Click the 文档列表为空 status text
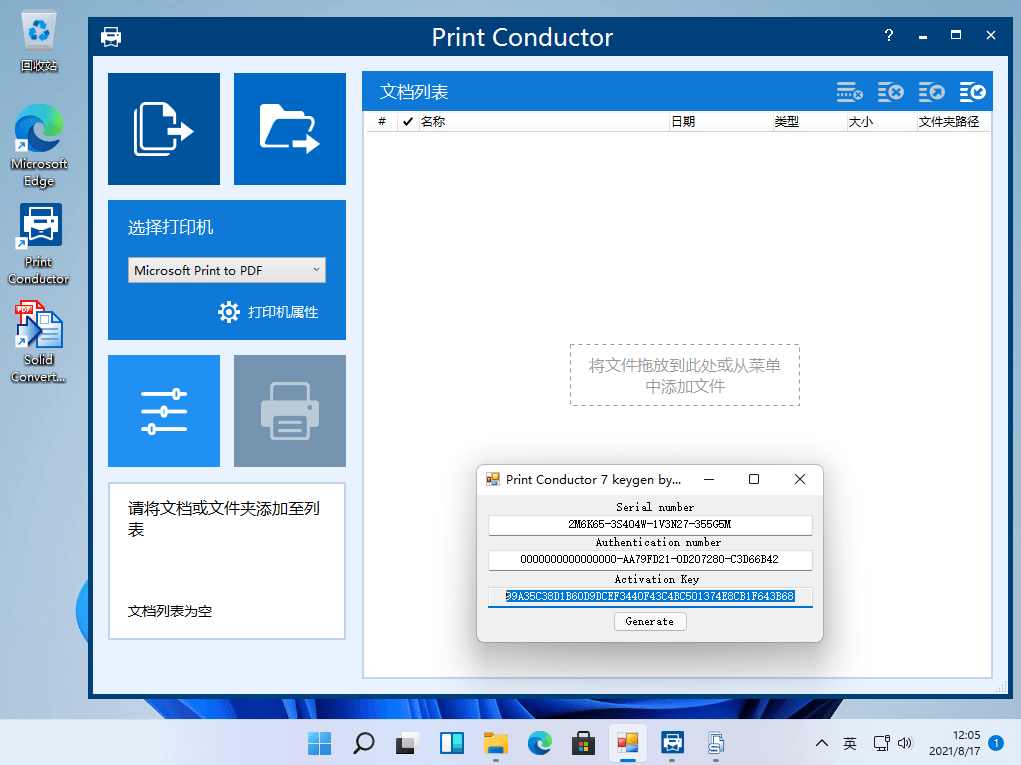This screenshot has height=765, width=1021. point(170,611)
